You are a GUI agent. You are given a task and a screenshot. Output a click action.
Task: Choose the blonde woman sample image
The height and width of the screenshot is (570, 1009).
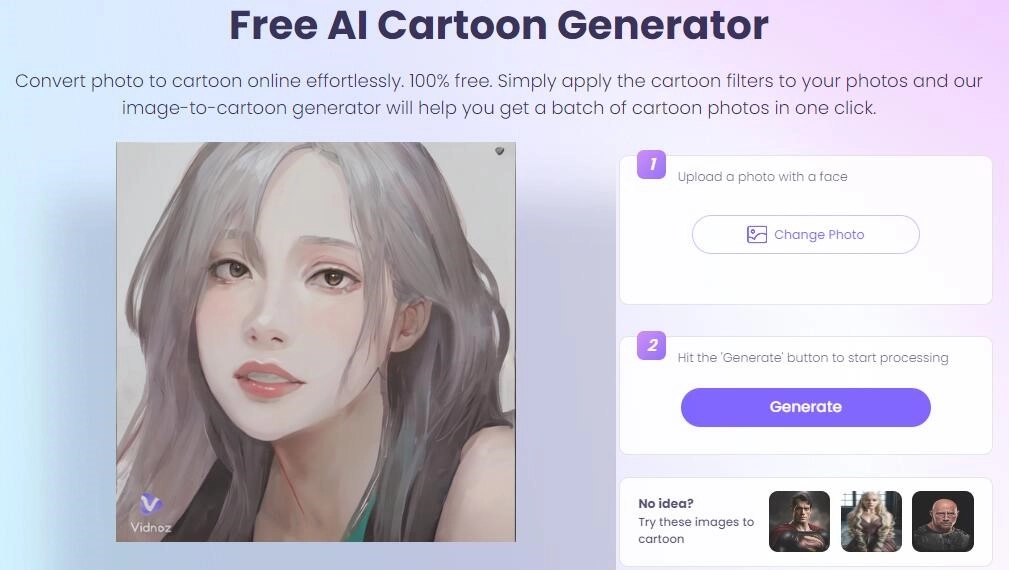pyautogui.click(x=871, y=521)
